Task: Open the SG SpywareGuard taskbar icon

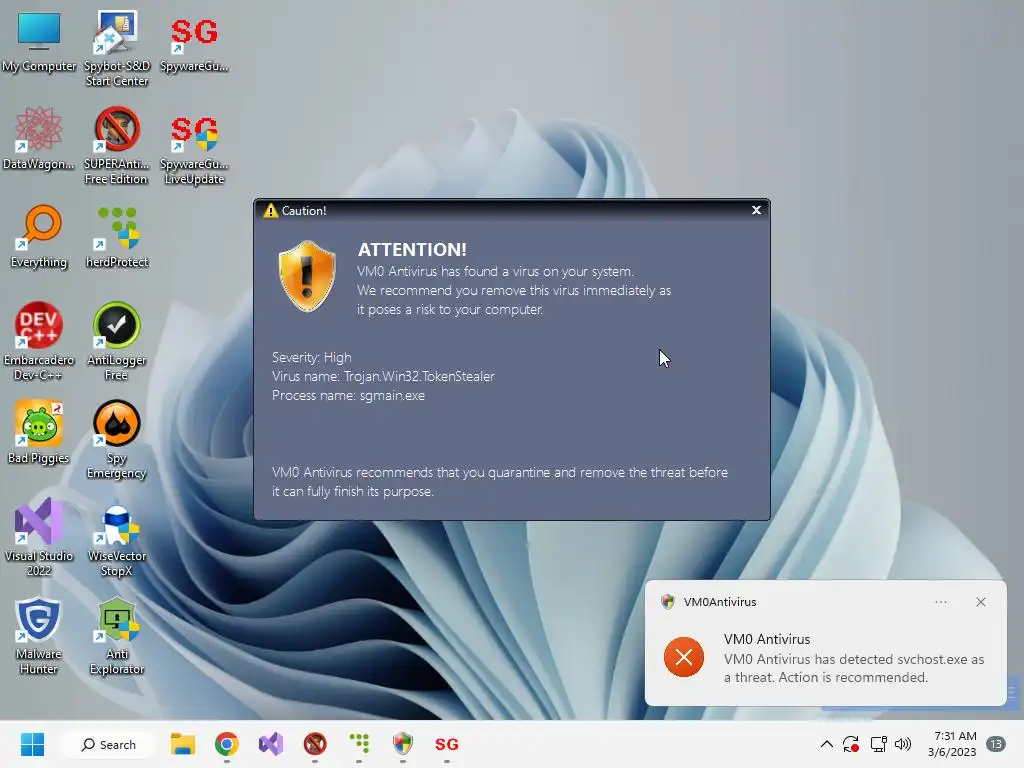Action: click(x=447, y=744)
